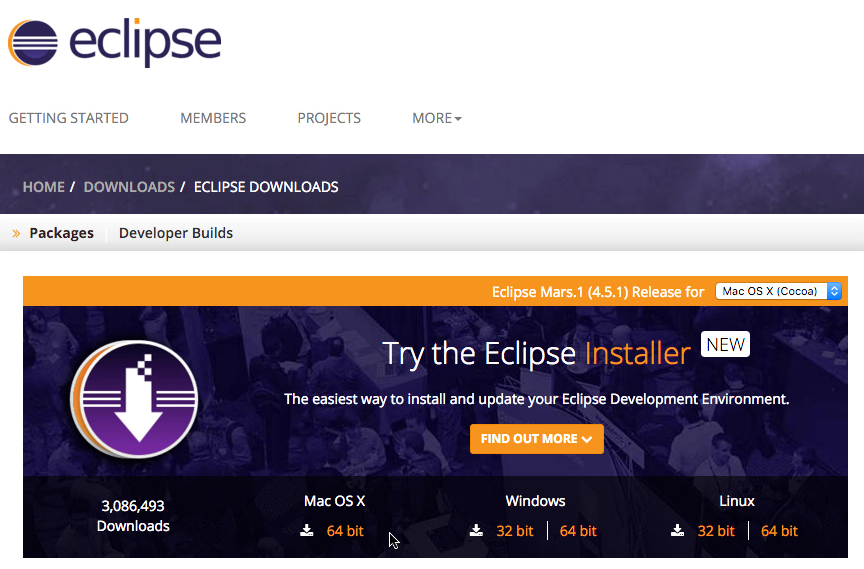The width and height of the screenshot is (864, 569).
Task: Click the large Eclipse Installer download icon
Action: pyautogui.click(x=134, y=399)
